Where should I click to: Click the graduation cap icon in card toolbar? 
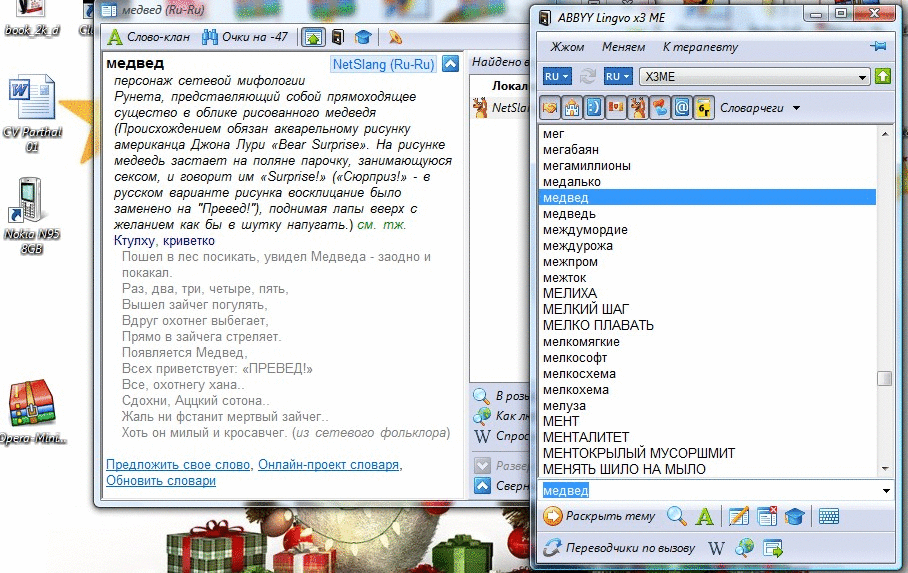pos(363,38)
